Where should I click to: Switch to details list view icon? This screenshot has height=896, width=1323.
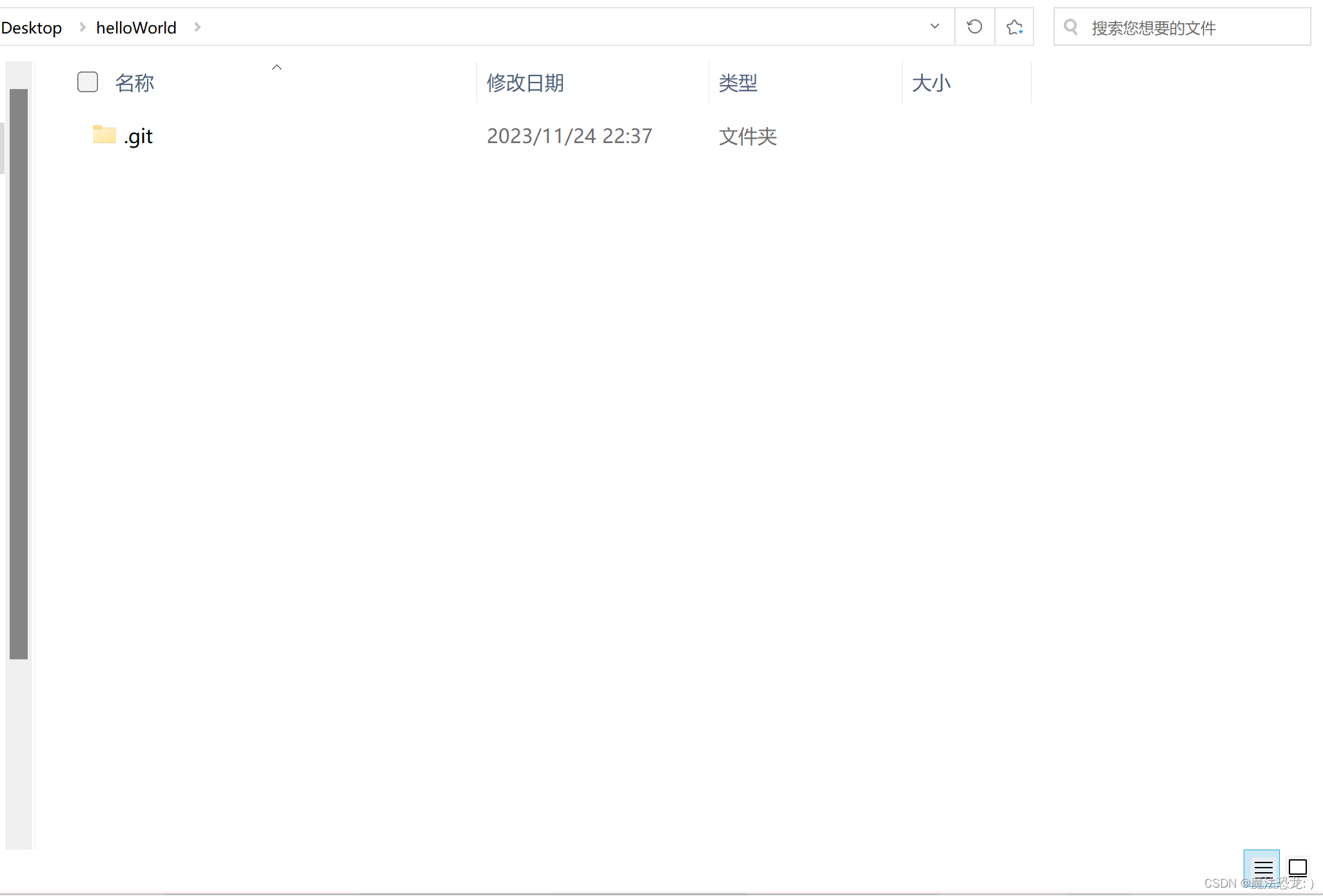(1262, 868)
